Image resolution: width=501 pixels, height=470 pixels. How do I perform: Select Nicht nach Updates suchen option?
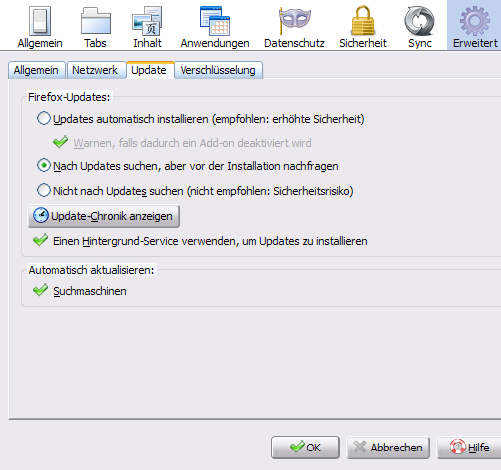pos(44,191)
